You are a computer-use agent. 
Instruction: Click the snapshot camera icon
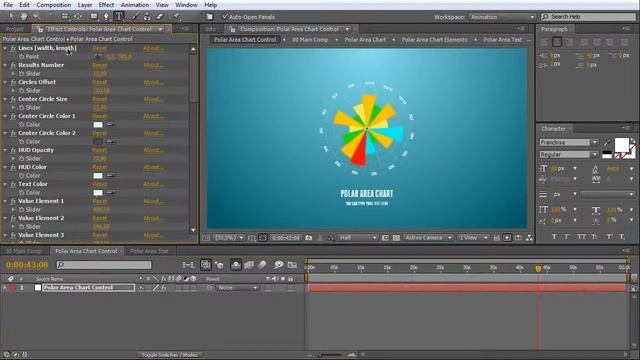click(x=309, y=238)
